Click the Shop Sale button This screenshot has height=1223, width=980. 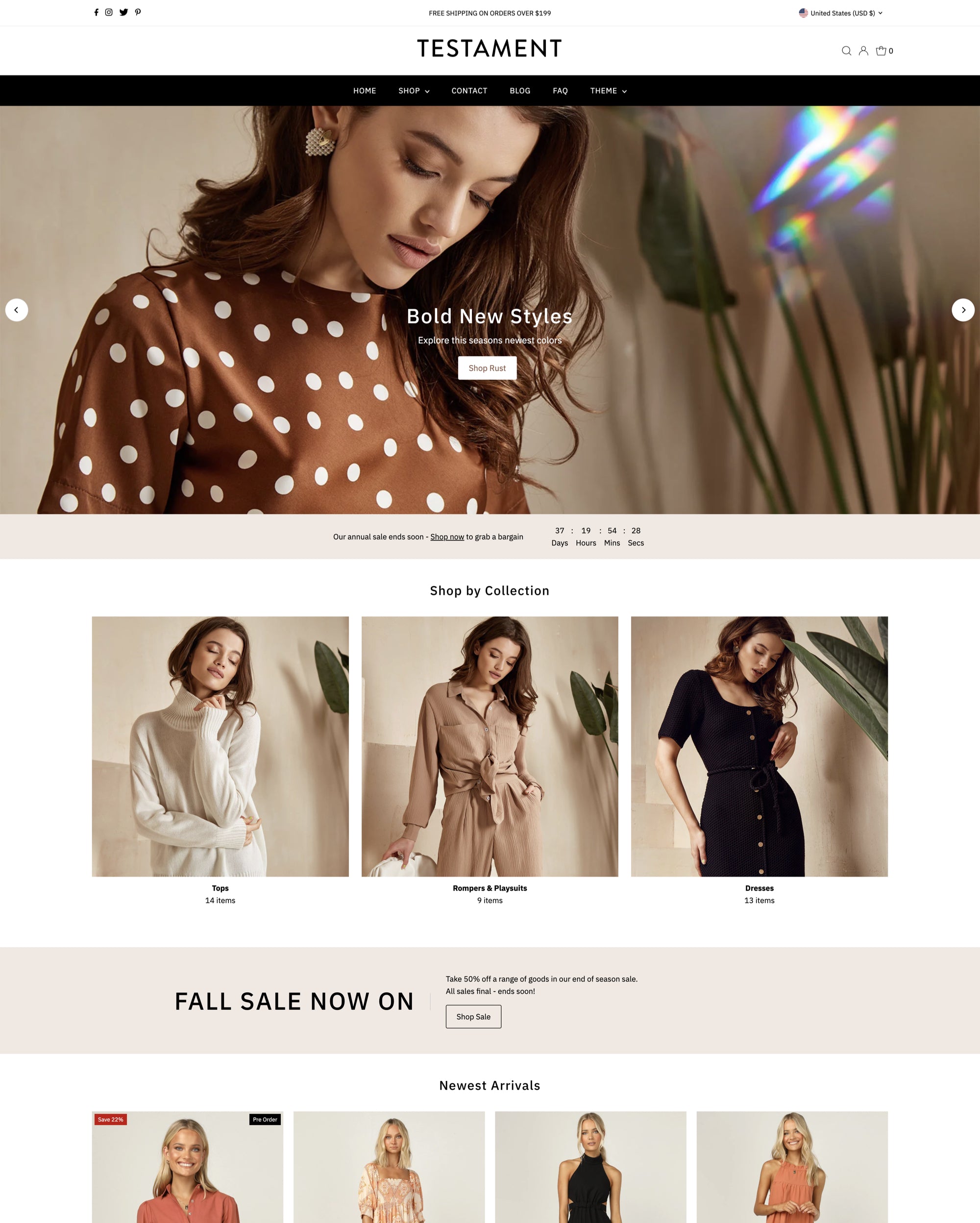[x=473, y=1017]
